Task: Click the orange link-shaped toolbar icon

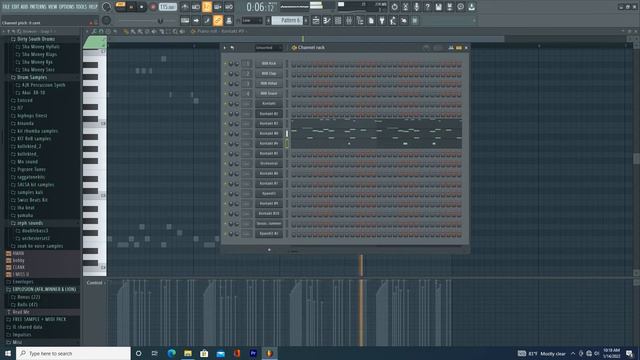Action: pyautogui.click(x=218, y=20)
